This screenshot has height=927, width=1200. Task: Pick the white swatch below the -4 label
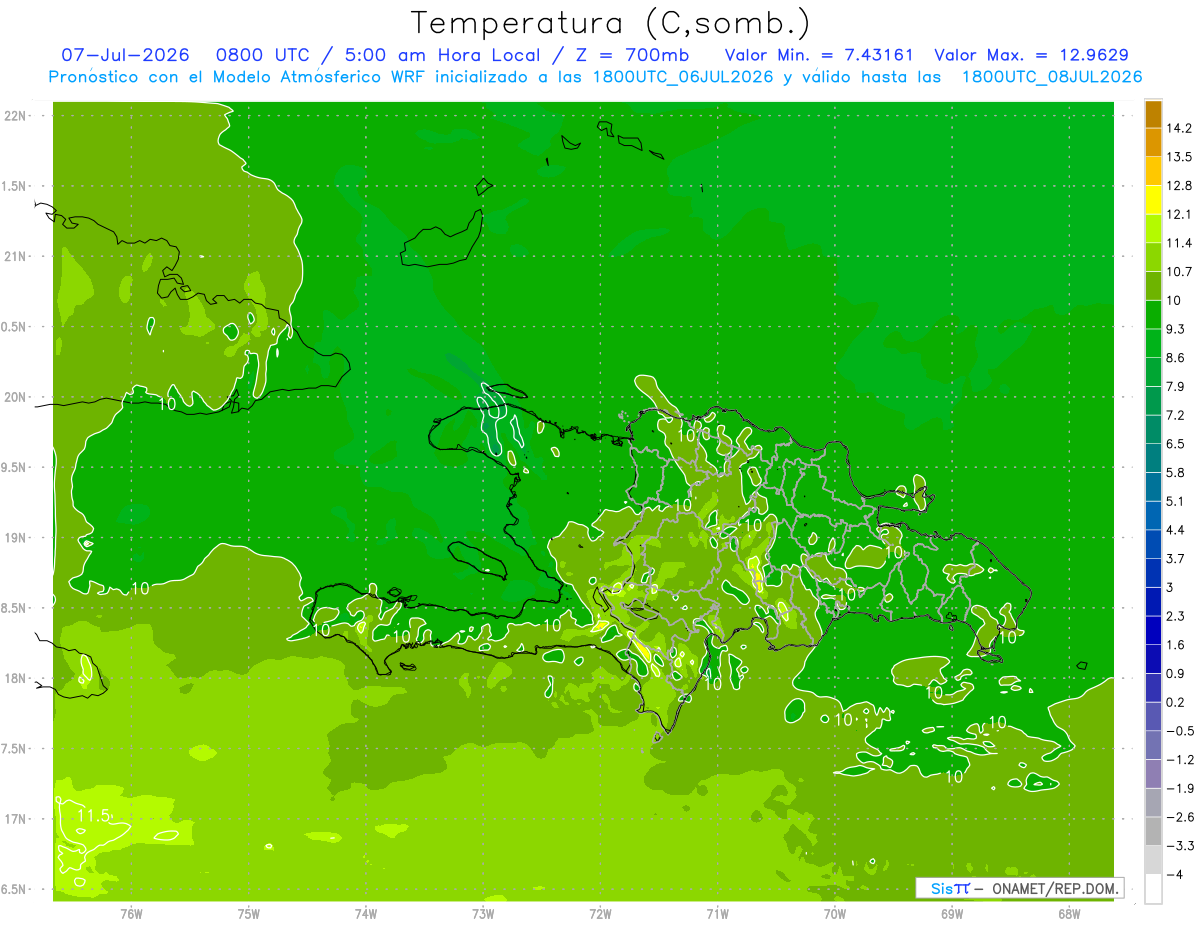(x=1153, y=889)
